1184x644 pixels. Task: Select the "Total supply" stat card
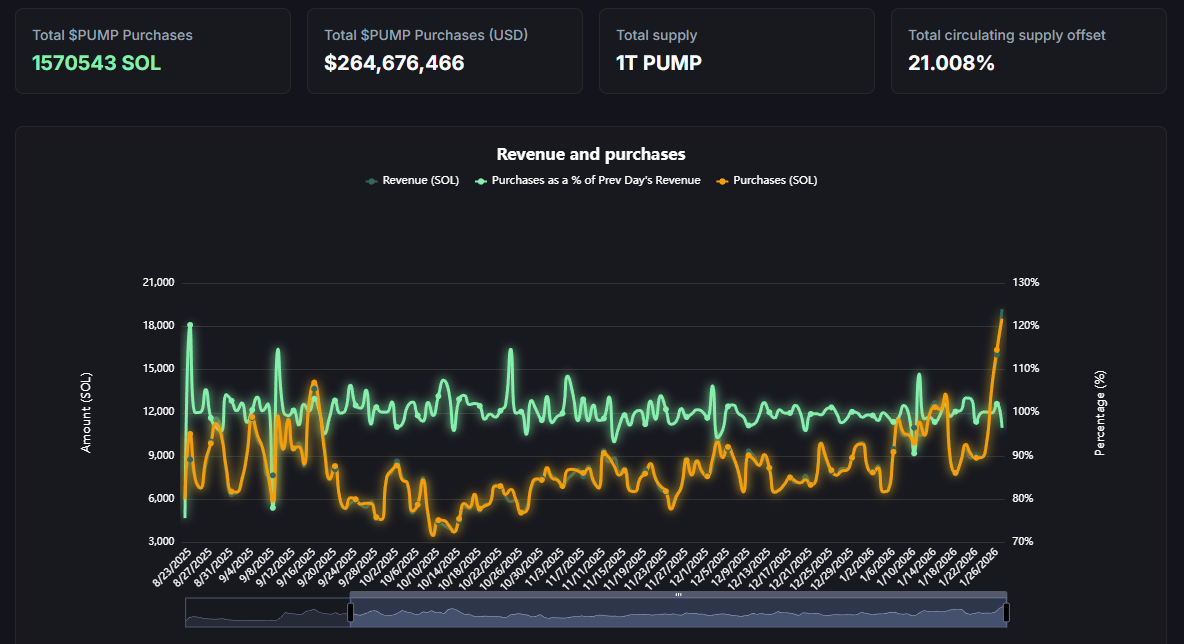tap(736, 50)
